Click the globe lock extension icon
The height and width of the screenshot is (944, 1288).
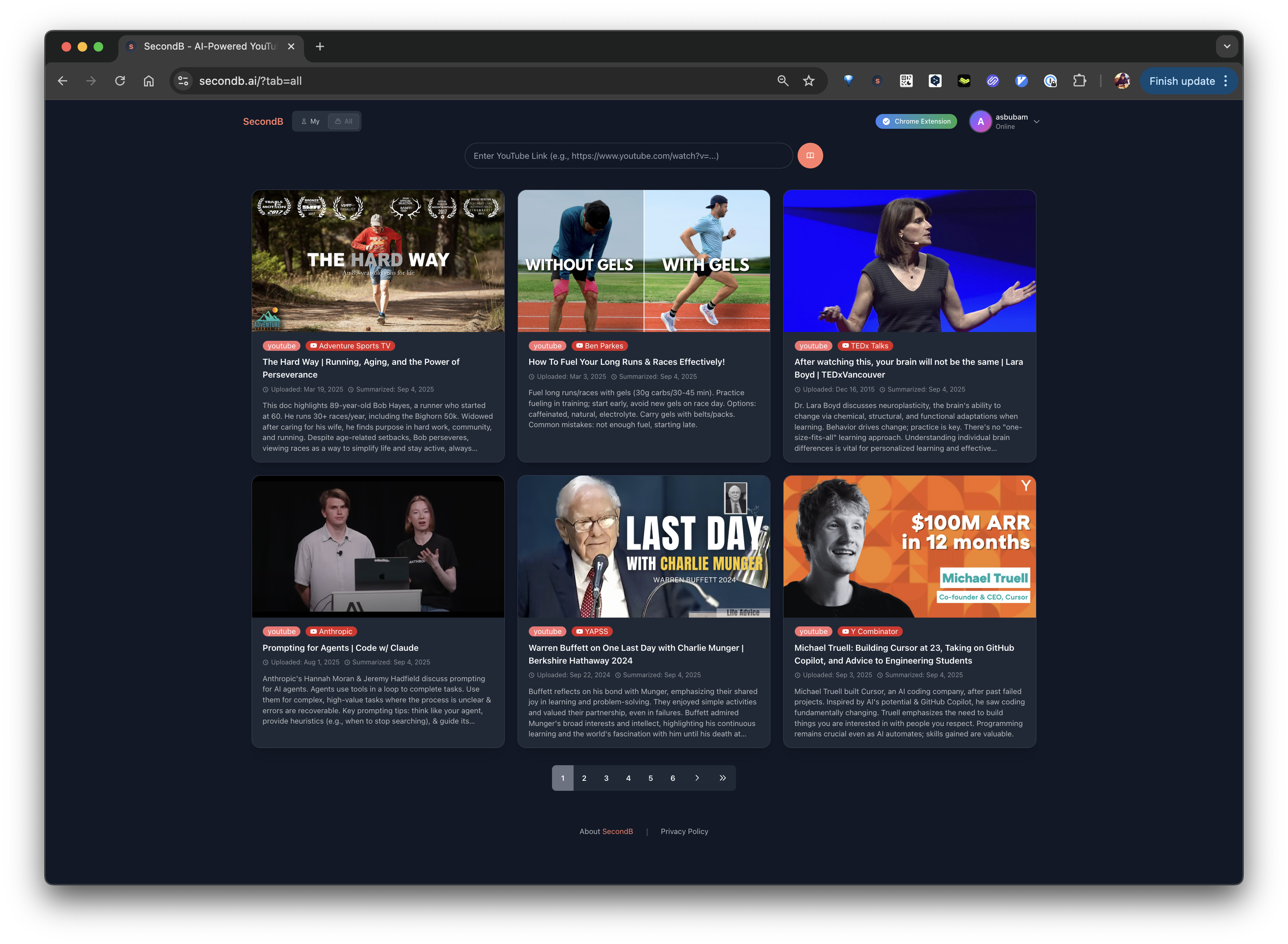[x=1050, y=81]
